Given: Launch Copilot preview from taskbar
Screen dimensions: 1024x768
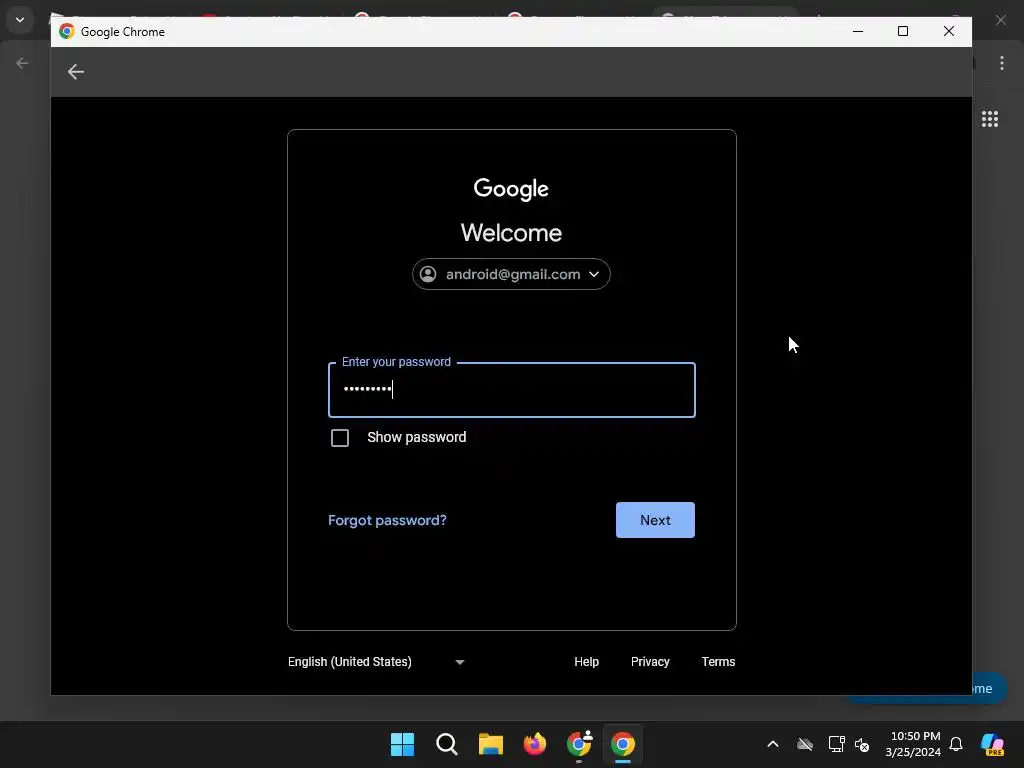Looking at the screenshot, I should pyautogui.click(x=992, y=744).
